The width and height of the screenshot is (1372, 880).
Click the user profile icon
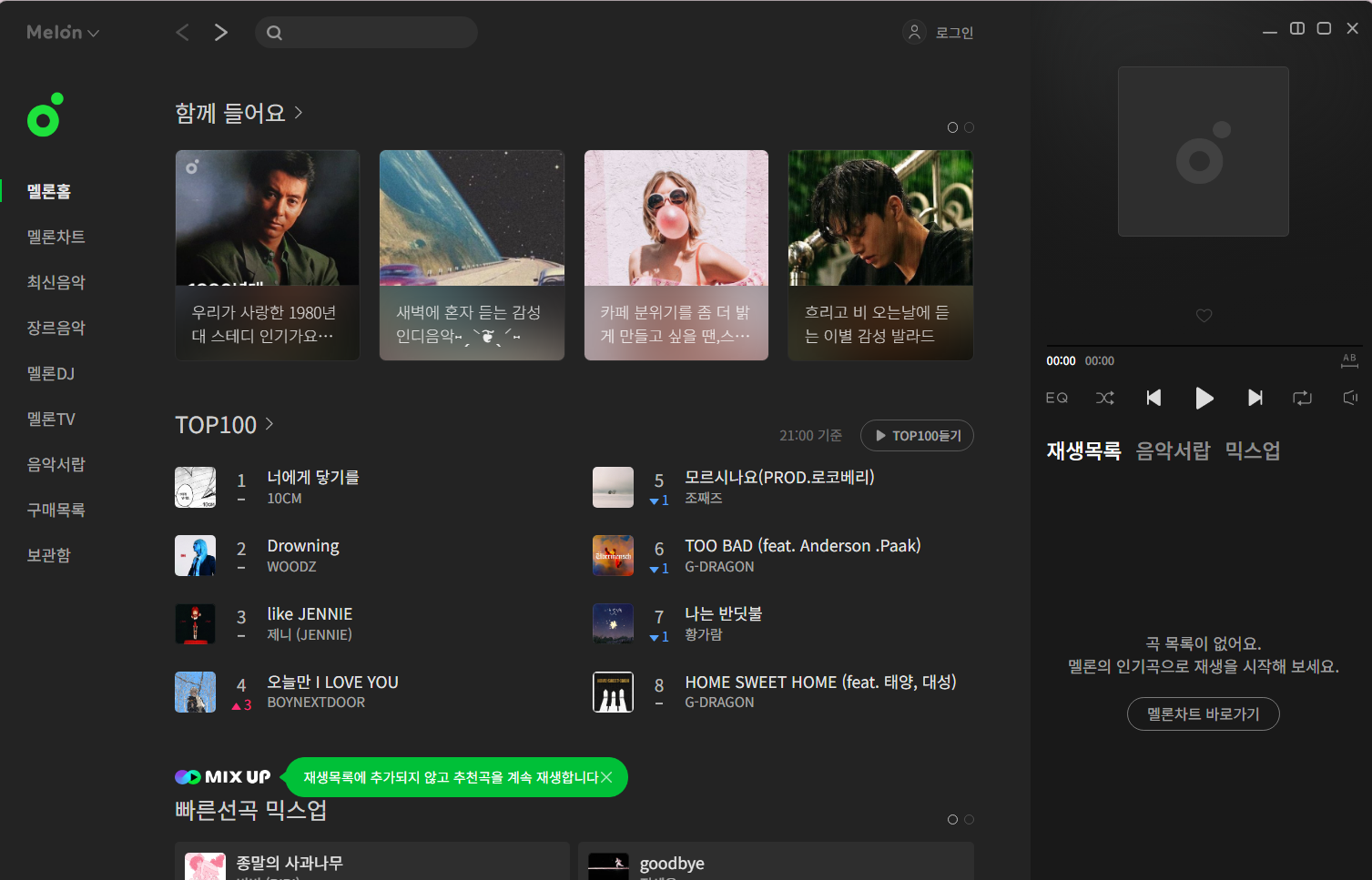click(x=914, y=33)
